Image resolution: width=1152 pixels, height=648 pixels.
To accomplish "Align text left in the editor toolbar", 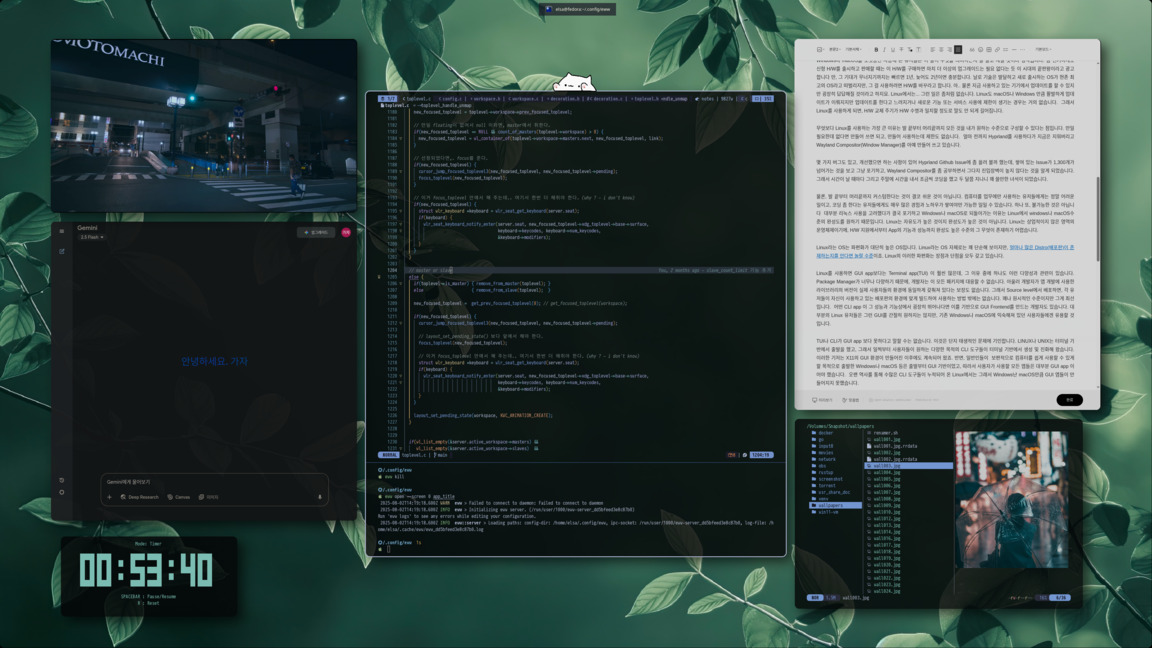I will (x=932, y=50).
